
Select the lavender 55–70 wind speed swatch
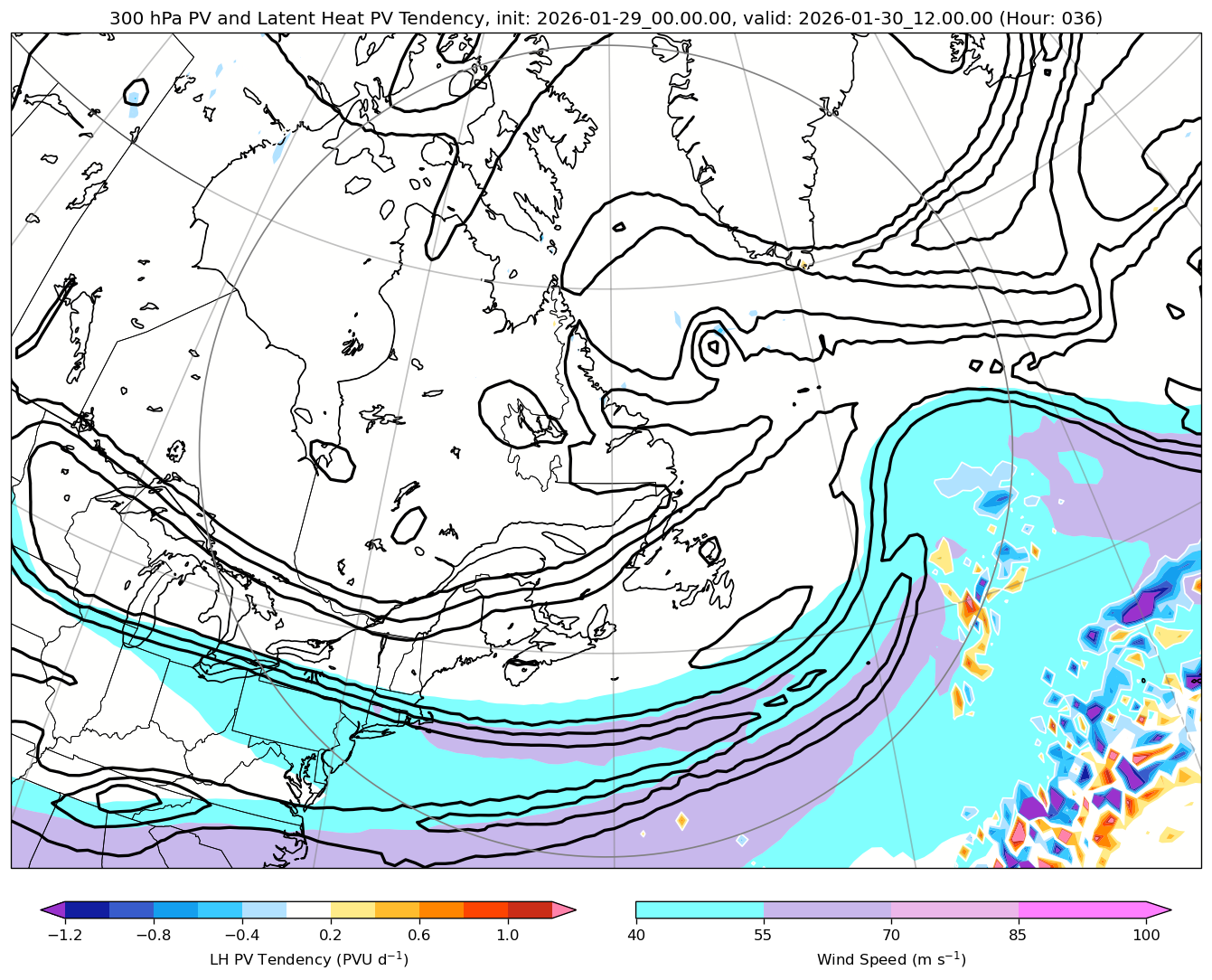tap(827, 909)
